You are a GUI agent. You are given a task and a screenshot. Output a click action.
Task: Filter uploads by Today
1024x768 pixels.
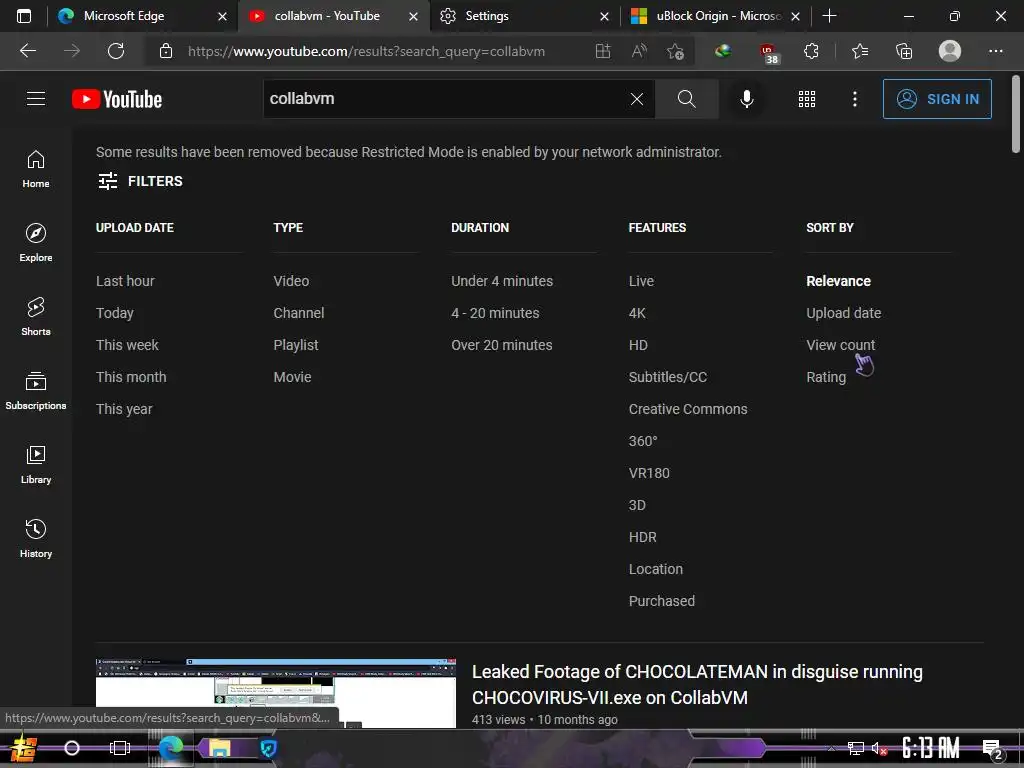click(x=115, y=313)
